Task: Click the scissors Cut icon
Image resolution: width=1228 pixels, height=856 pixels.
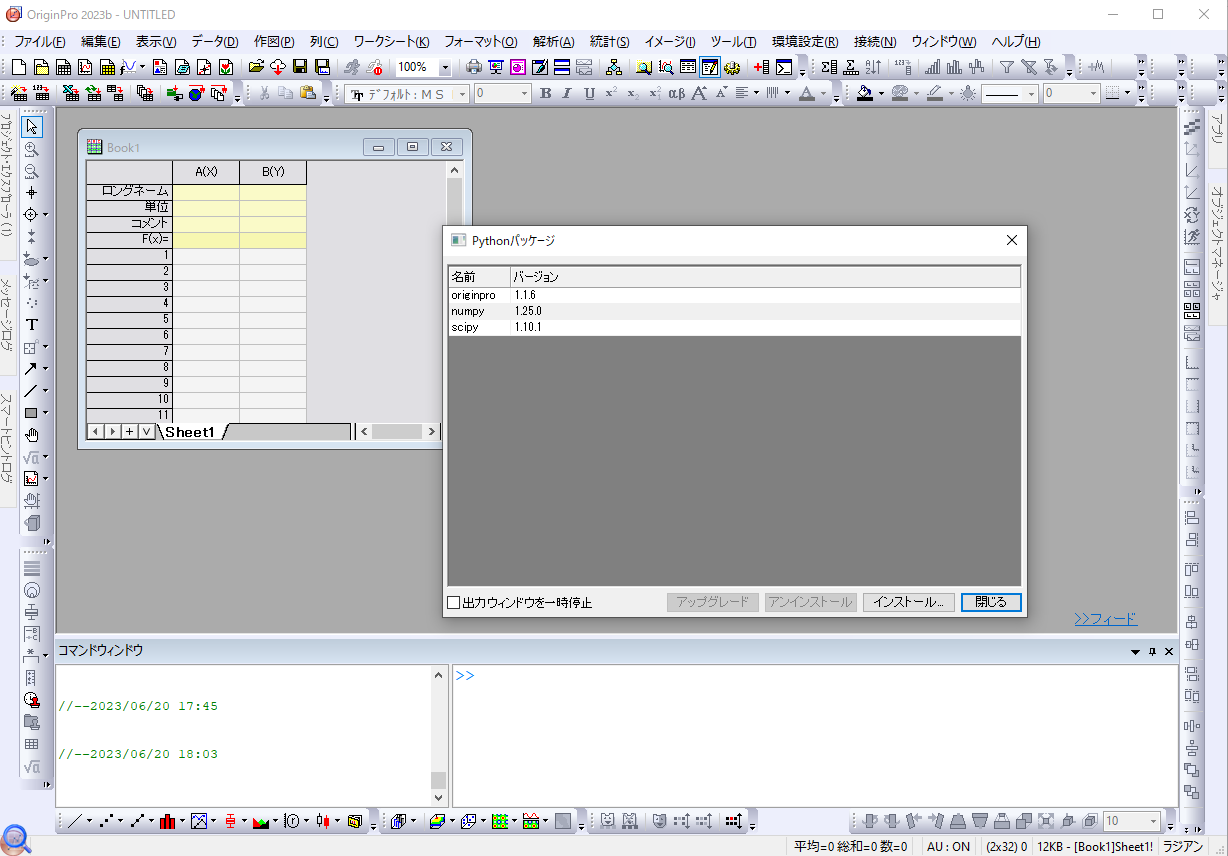Action: [x=264, y=93]
